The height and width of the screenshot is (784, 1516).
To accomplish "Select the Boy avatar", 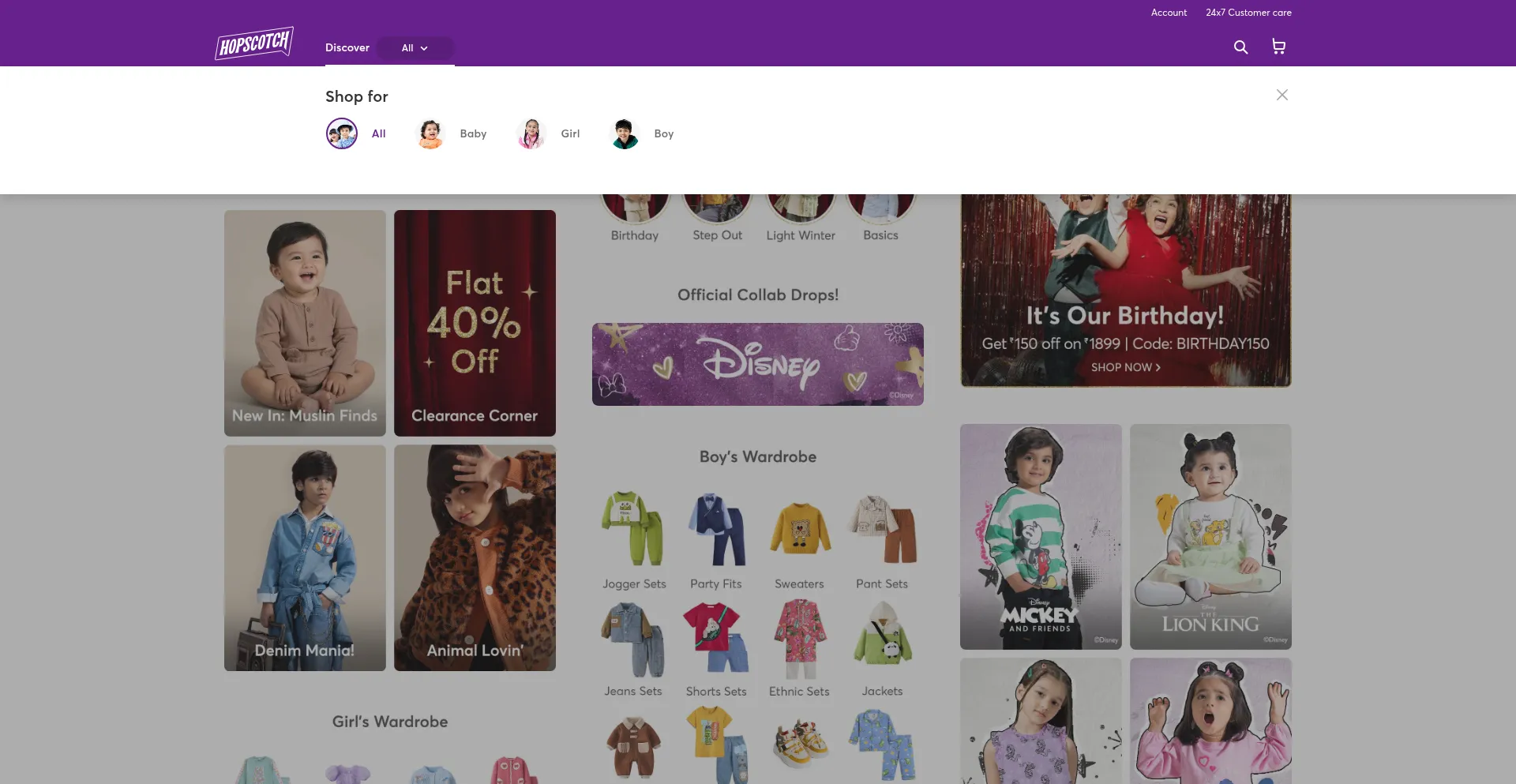I will (625, 133).
